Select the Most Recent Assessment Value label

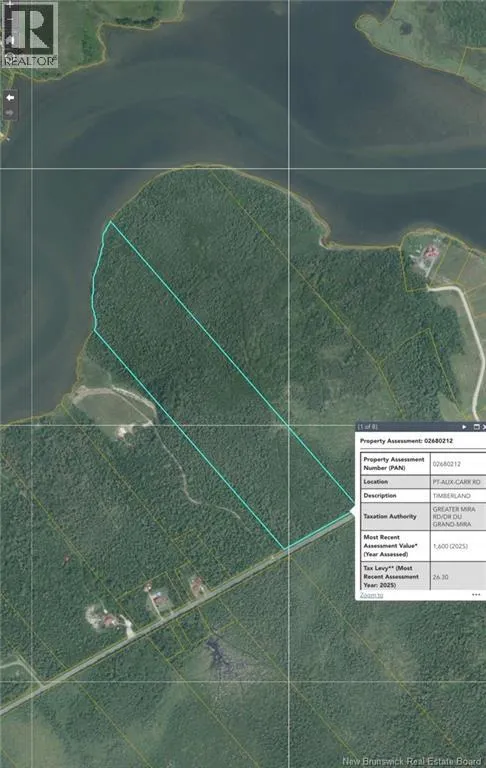pos(390,546)
